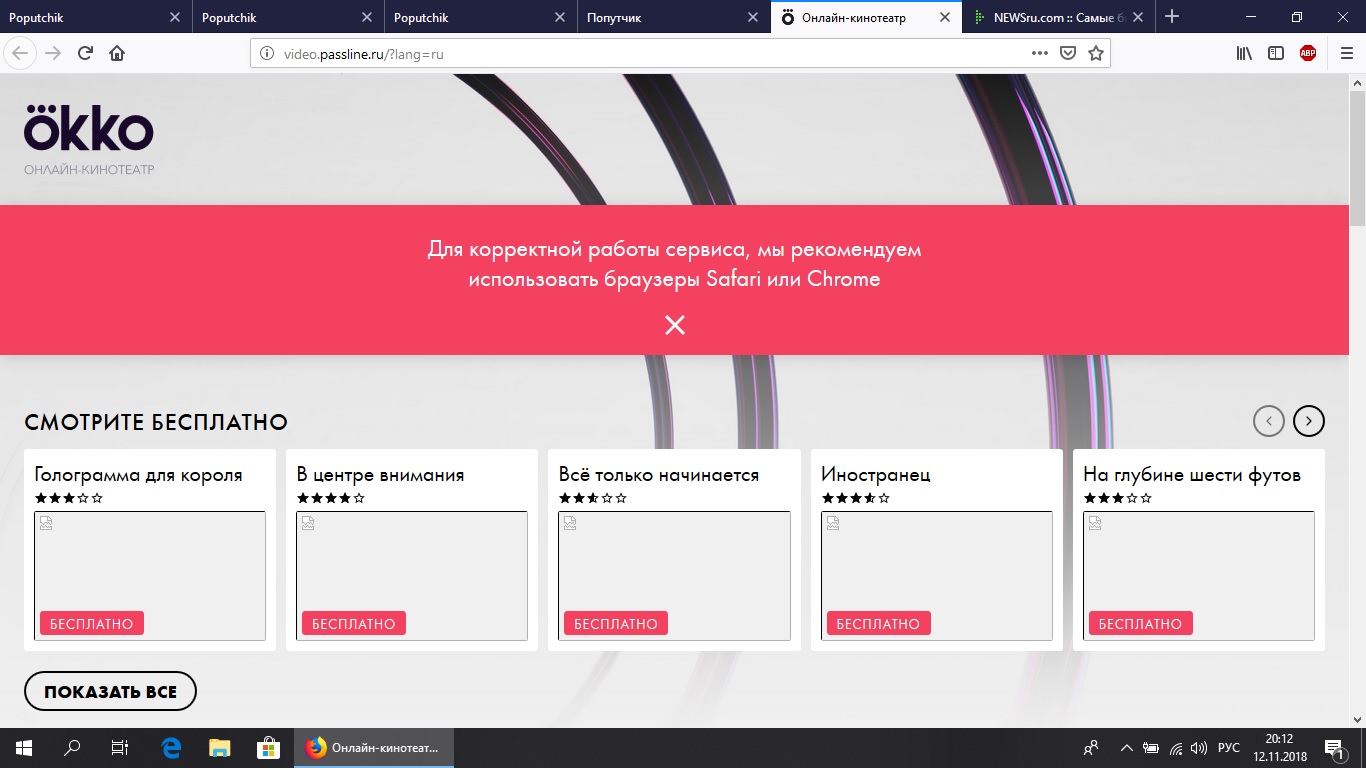Open thumbnail for Голограмма для короля

pyautogui.click(x=150, y=575)
